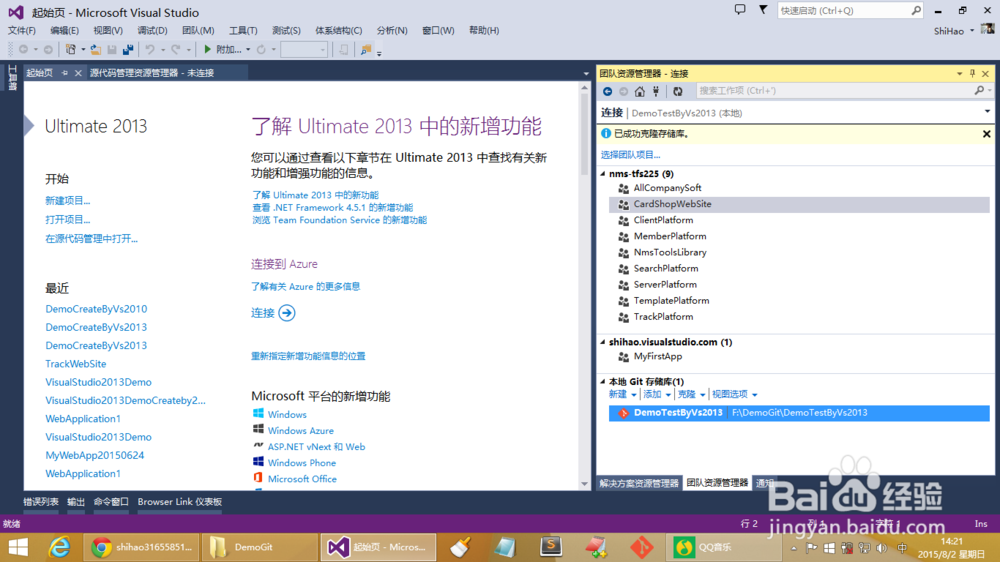Open the document tab list dropdown
1000x562 pixels.
(586, 73)
